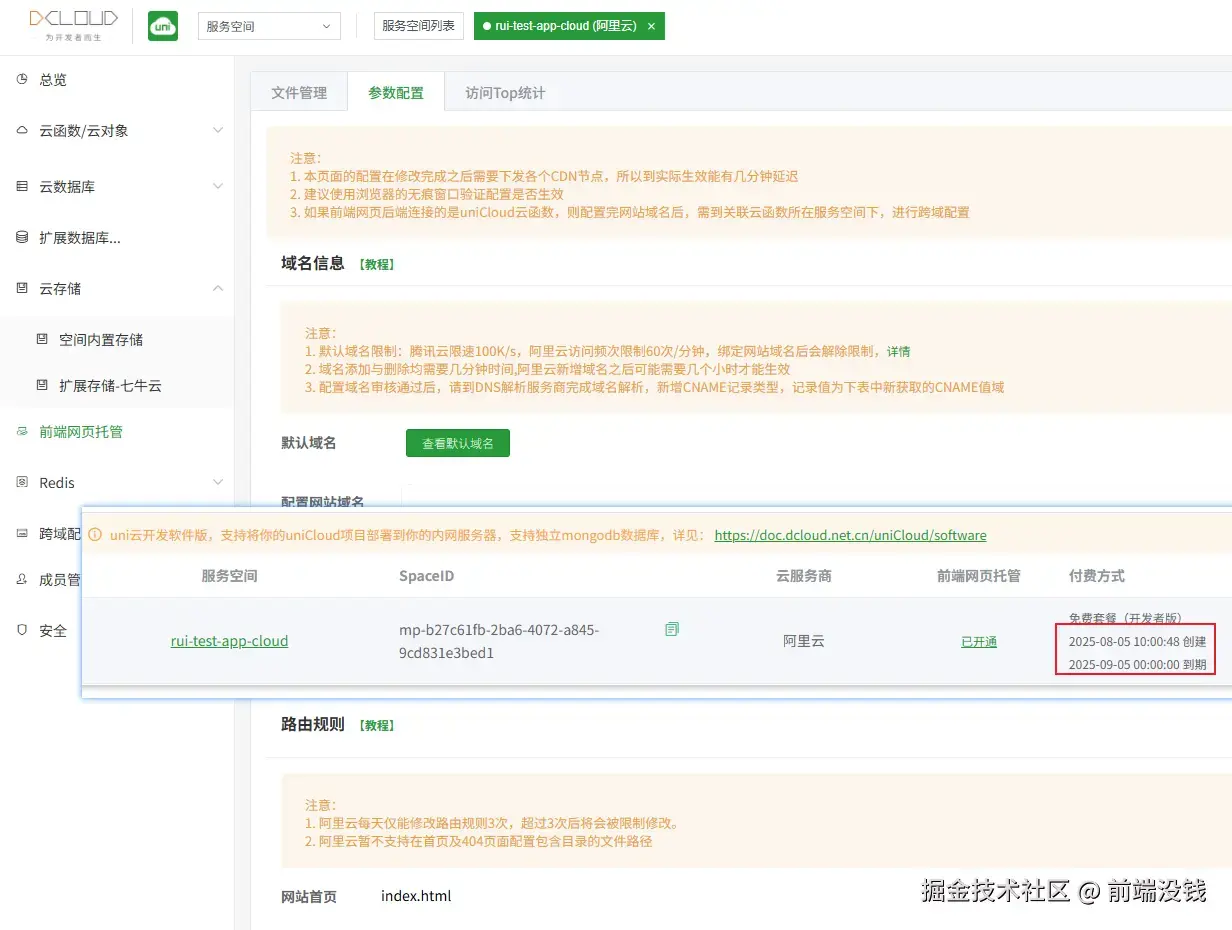
Task: Click the 云存储 disk icon
Action: pos(22,288)
